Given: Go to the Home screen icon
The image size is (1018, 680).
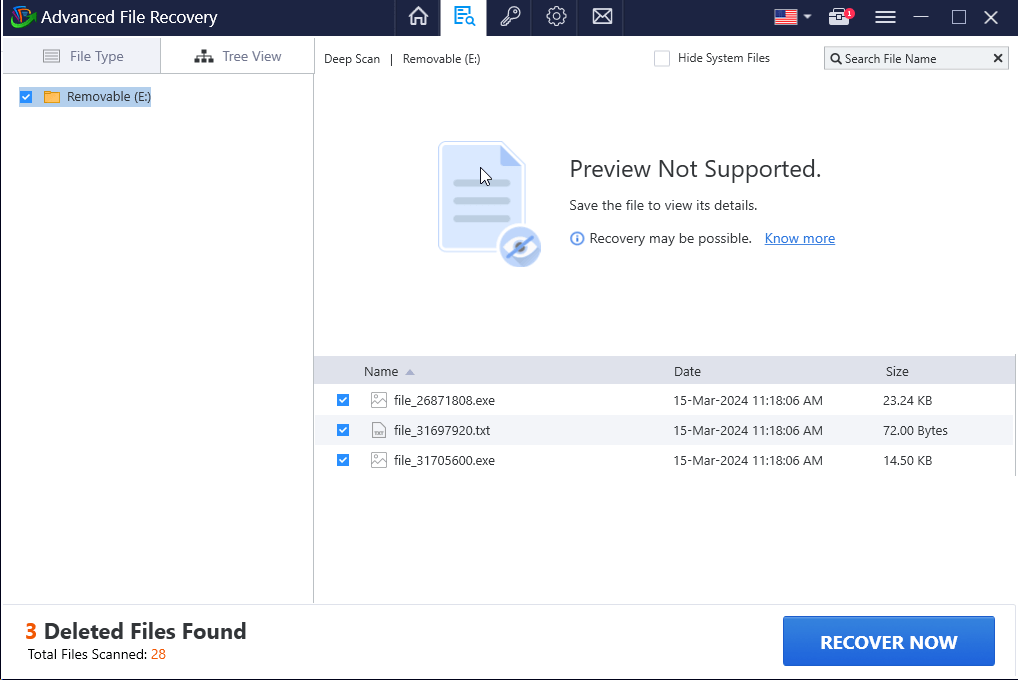Looking at the screenshot, I should point(418,17).
